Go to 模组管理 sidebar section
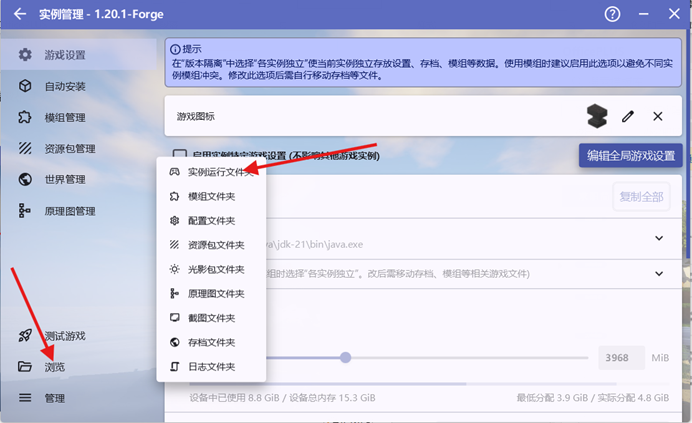This screenshot has height=423, width=692. click(x=64, y=117)
